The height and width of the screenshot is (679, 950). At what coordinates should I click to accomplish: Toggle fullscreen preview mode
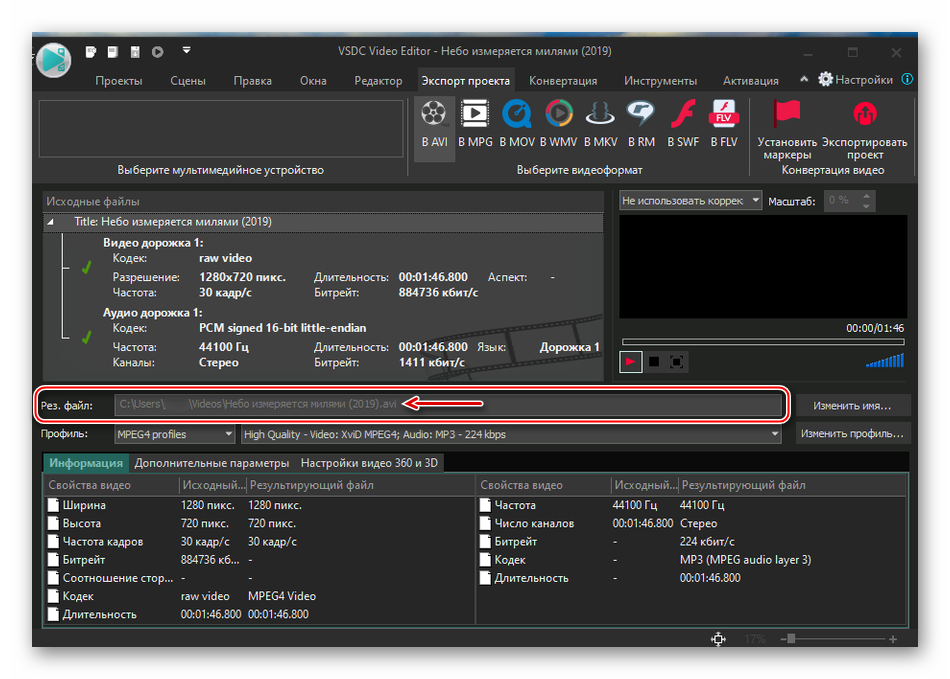tap(676, 362)
